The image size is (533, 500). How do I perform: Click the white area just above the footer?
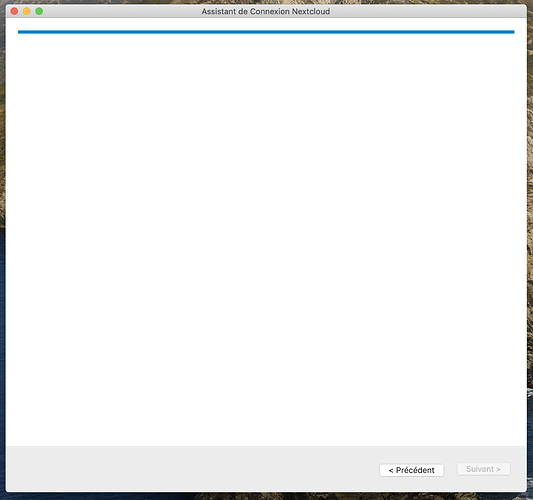pyautogui.click(x=266, y=438)
